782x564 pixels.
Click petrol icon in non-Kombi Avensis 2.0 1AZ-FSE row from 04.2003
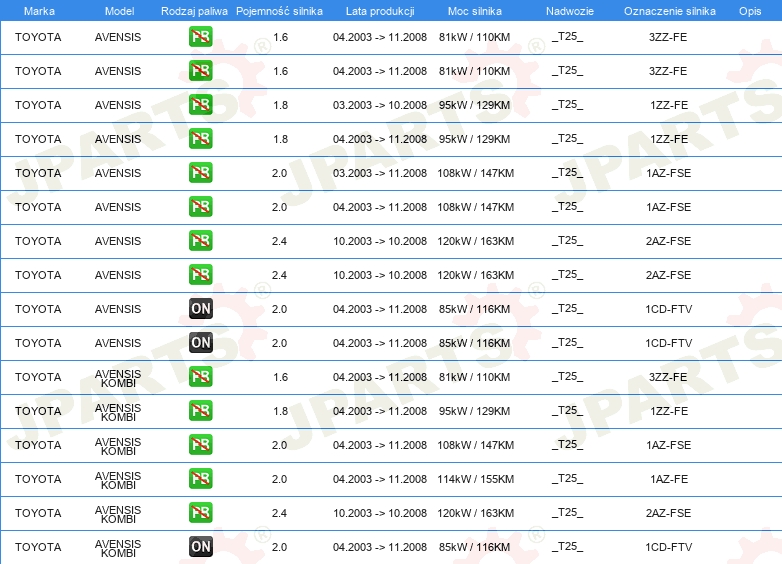(x=200, y=206)
